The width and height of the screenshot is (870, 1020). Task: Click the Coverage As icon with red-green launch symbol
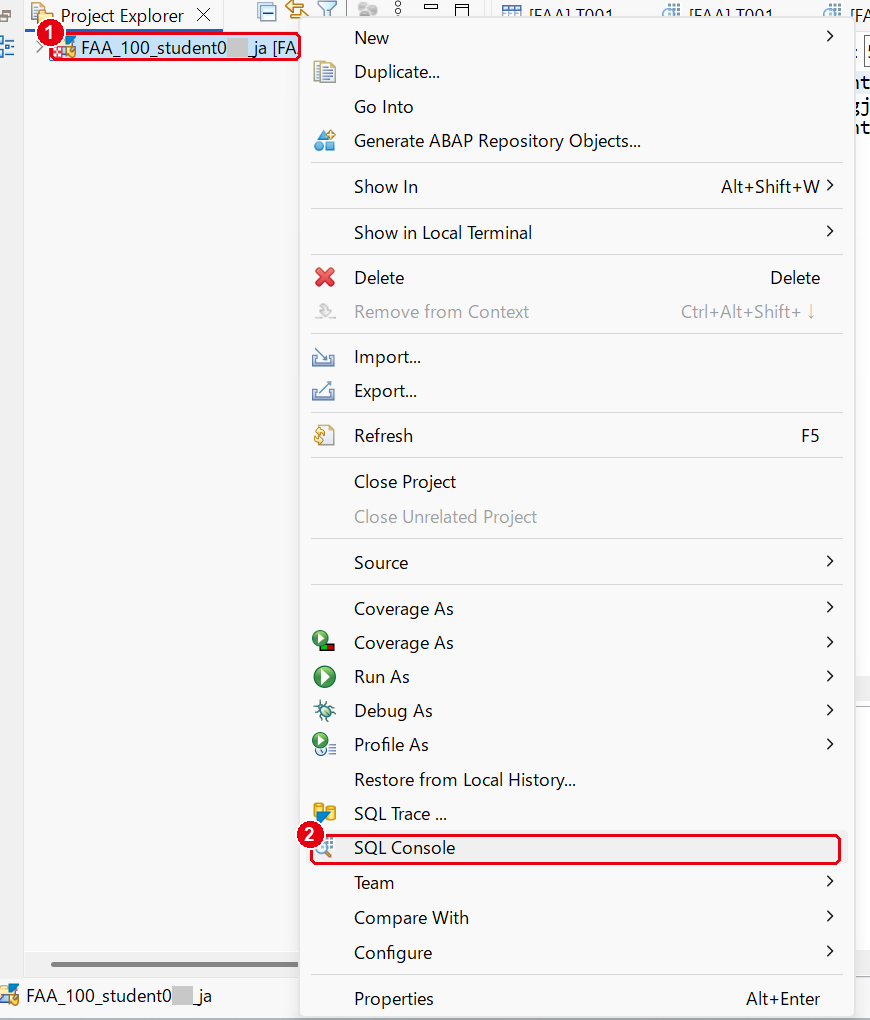(323, 642)
